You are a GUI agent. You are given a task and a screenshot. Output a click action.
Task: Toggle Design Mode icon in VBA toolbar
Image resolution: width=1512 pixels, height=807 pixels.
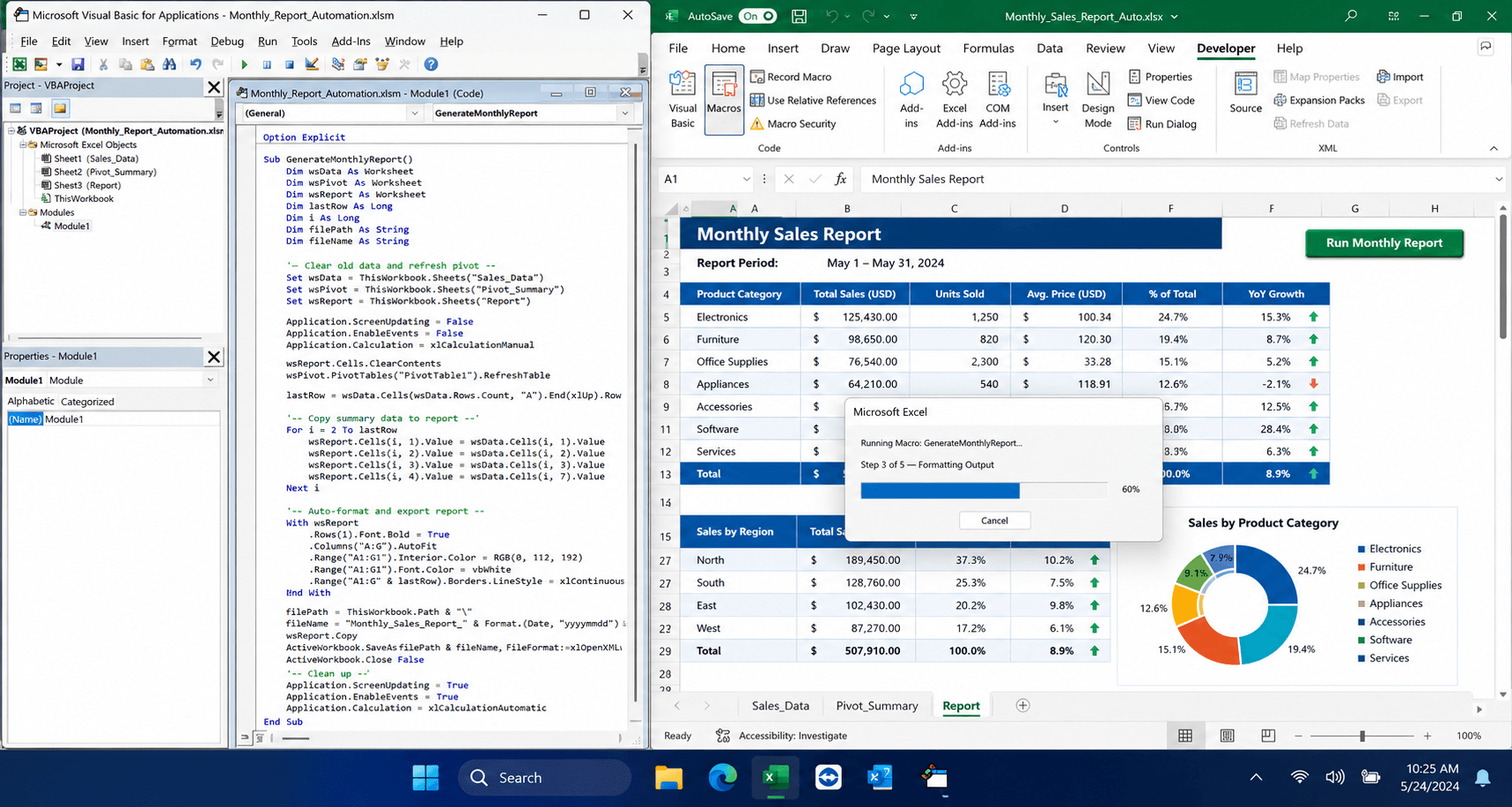click(x=312, y=64)
